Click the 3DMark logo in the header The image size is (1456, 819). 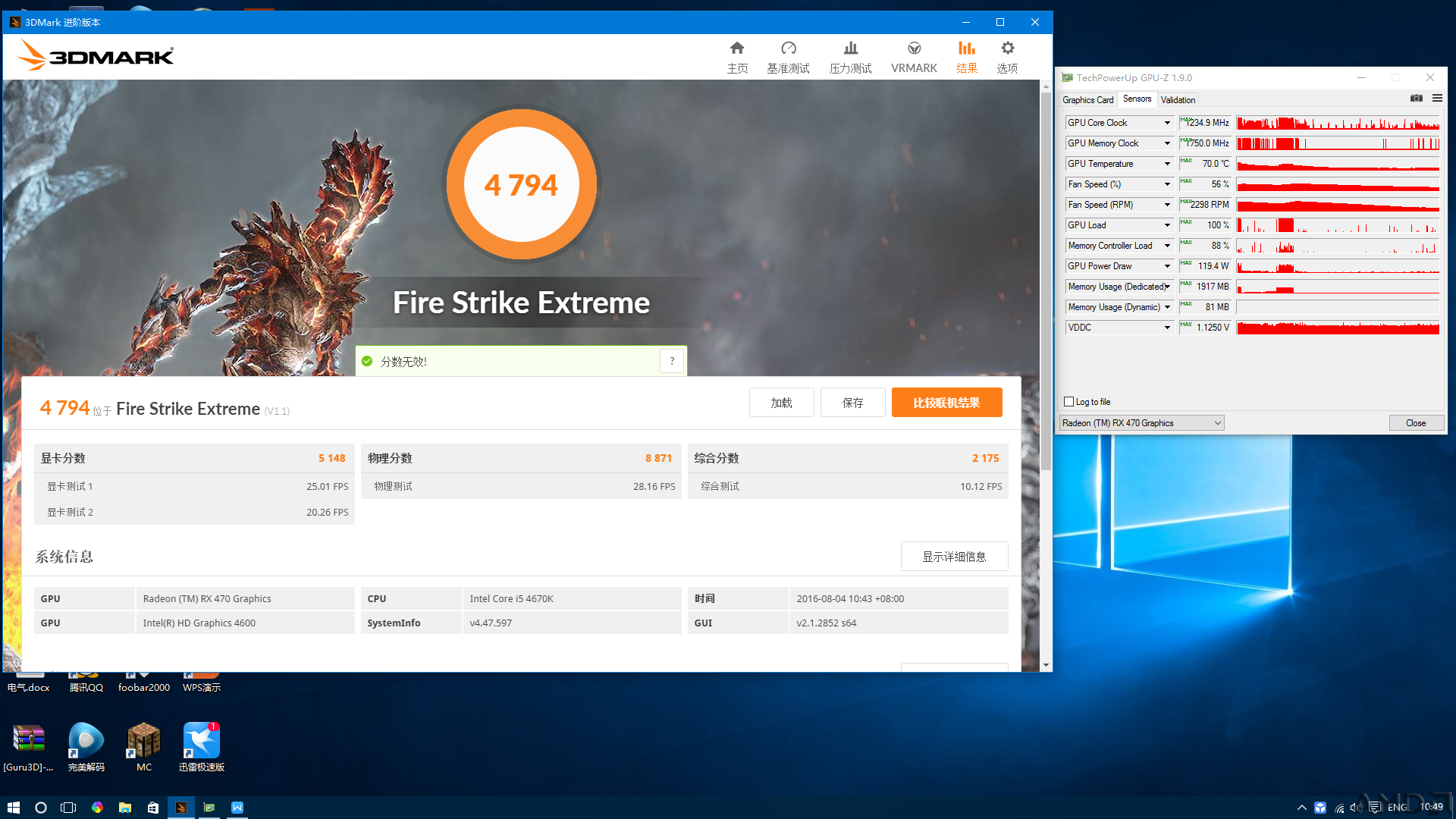tap(96, 56)
